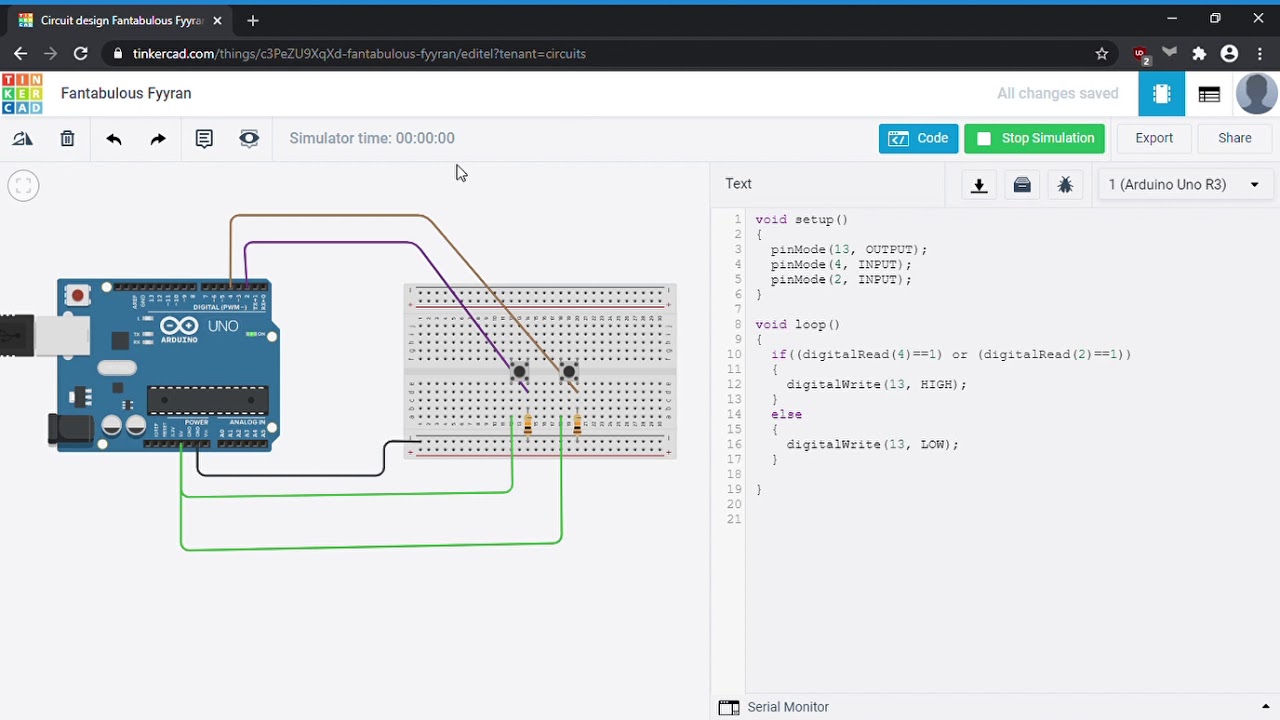Open the Chrome menu

pyautogui.click(x=1260, y=54)
